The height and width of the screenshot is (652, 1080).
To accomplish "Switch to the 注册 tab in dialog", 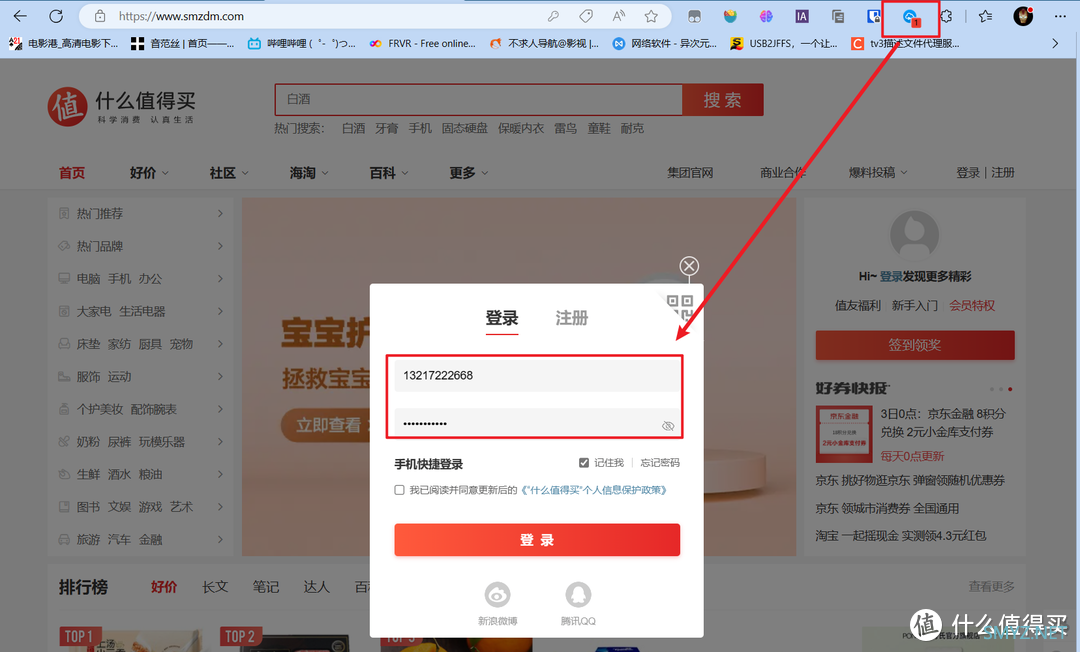I will pyautogui.click(x=572, y=318).
